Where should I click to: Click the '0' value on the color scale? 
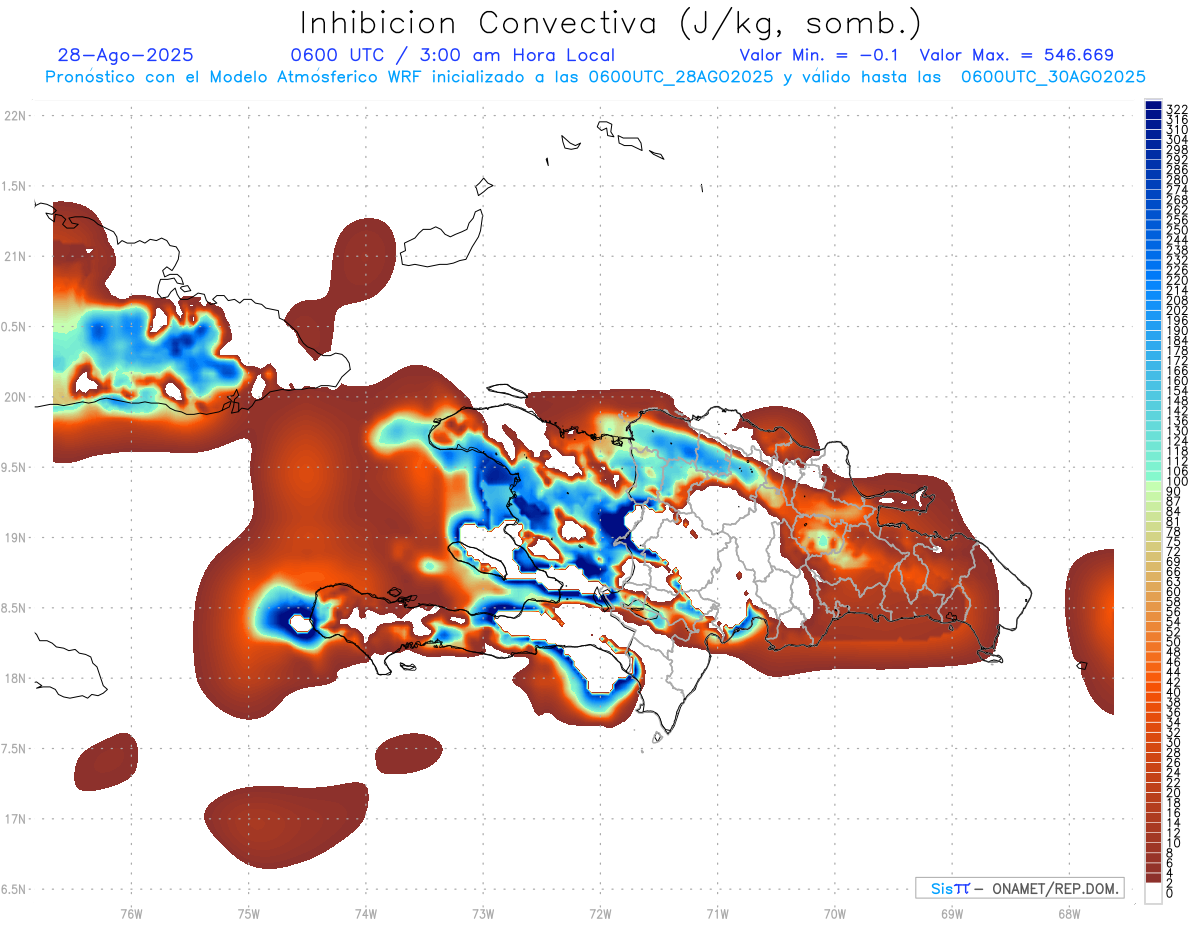click(x=1170, y=893)
